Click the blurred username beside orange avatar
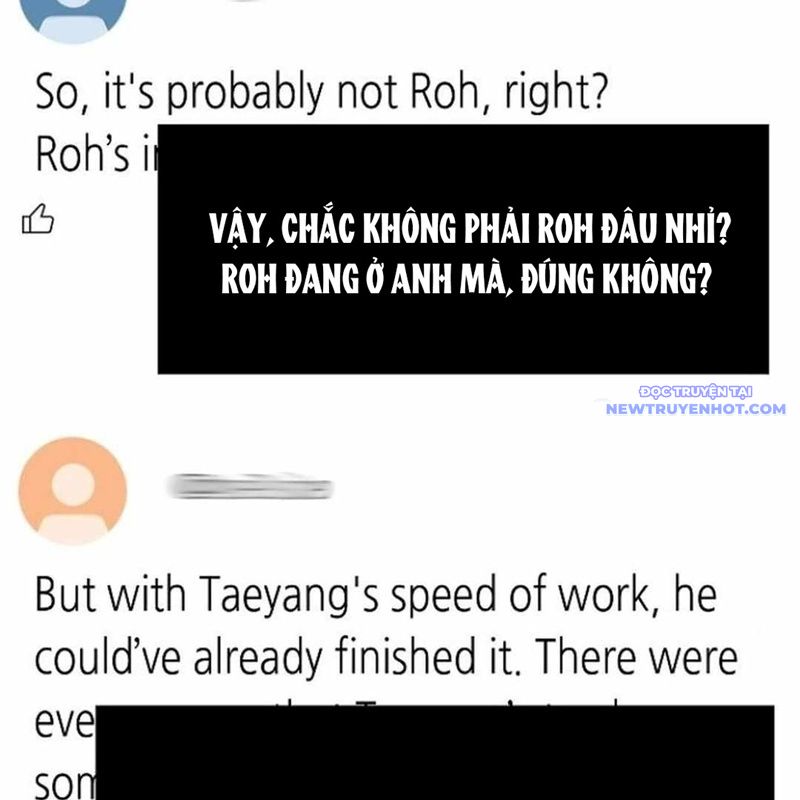The image size is (800, 800). [250, 486]
